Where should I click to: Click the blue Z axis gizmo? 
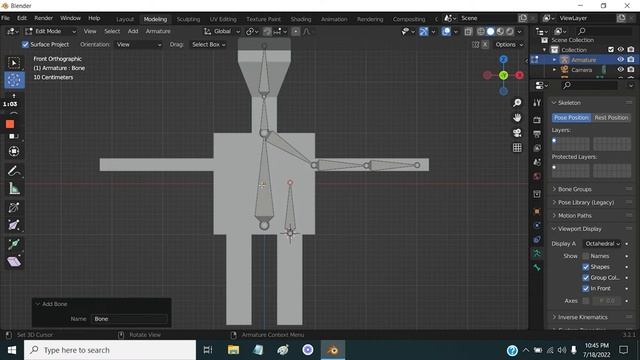(503, 60)
